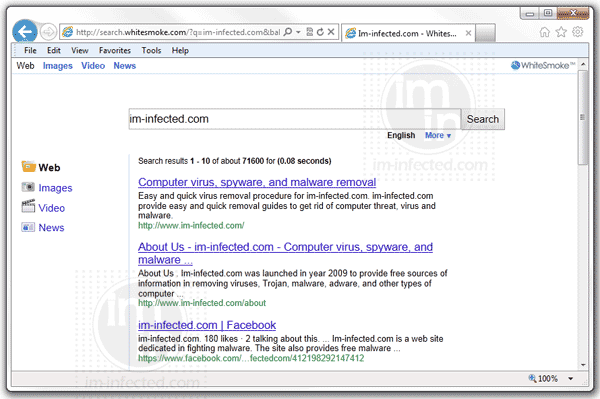Switch to Images in top navigation
600x399 pixels.
[57, 66]
